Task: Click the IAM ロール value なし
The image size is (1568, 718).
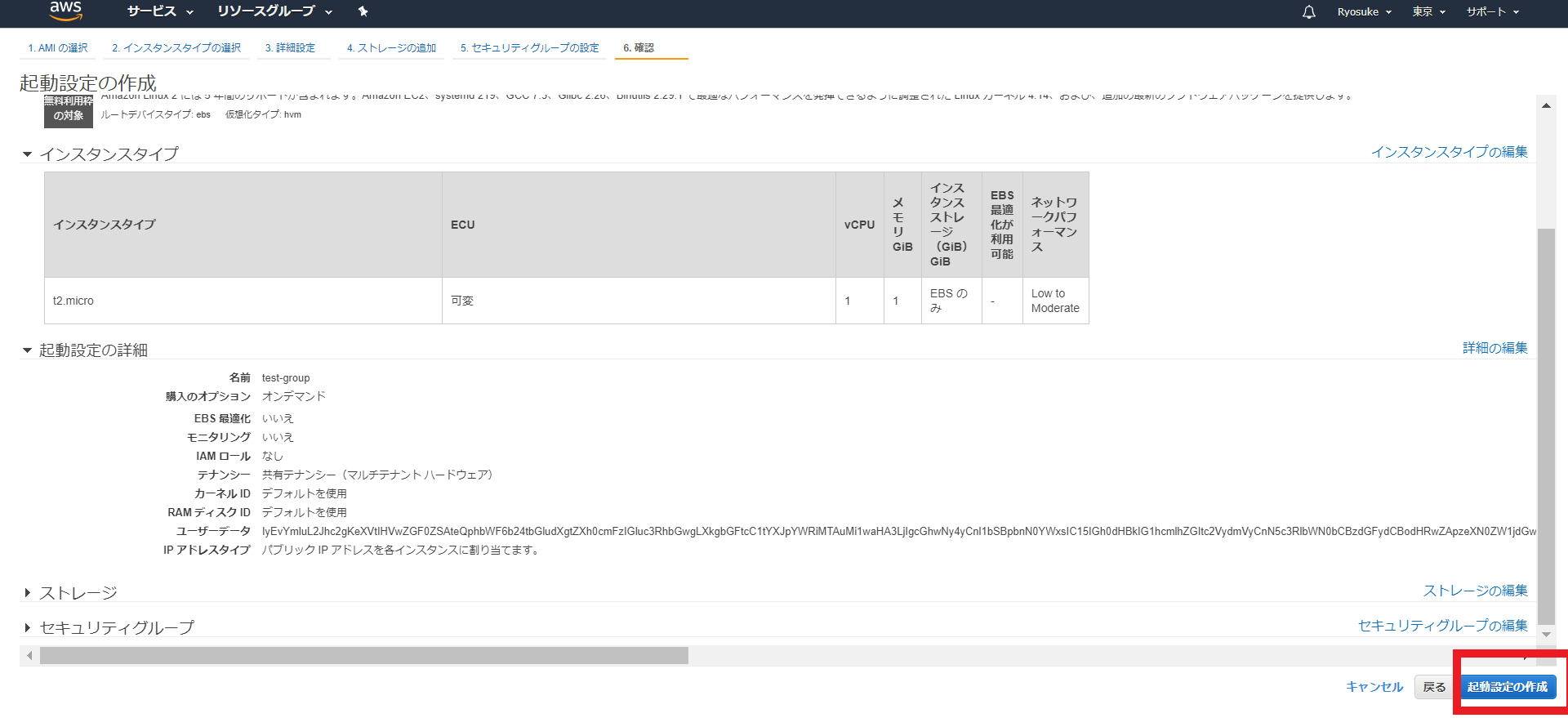Action: (273, 456)
